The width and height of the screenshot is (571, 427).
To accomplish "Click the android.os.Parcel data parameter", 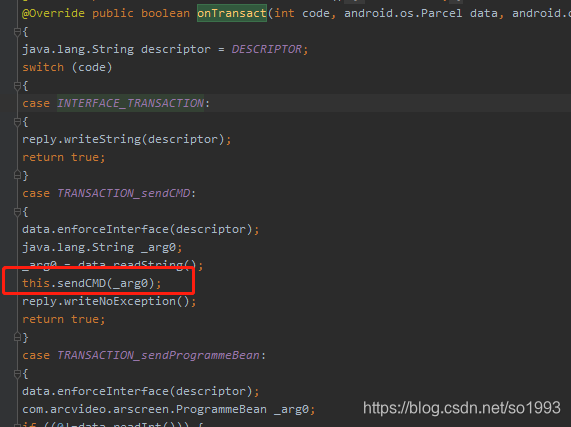I will tap(421, 13).
